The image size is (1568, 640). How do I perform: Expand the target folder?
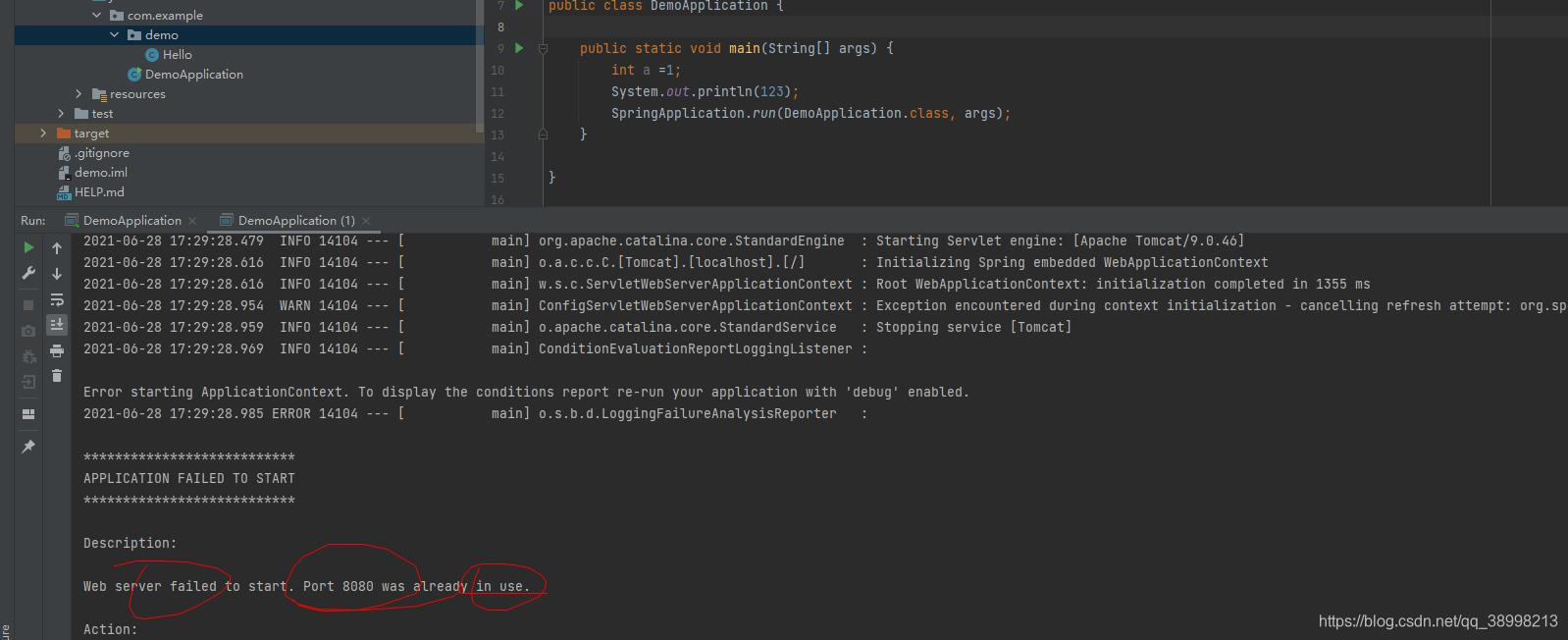point(43,133)
